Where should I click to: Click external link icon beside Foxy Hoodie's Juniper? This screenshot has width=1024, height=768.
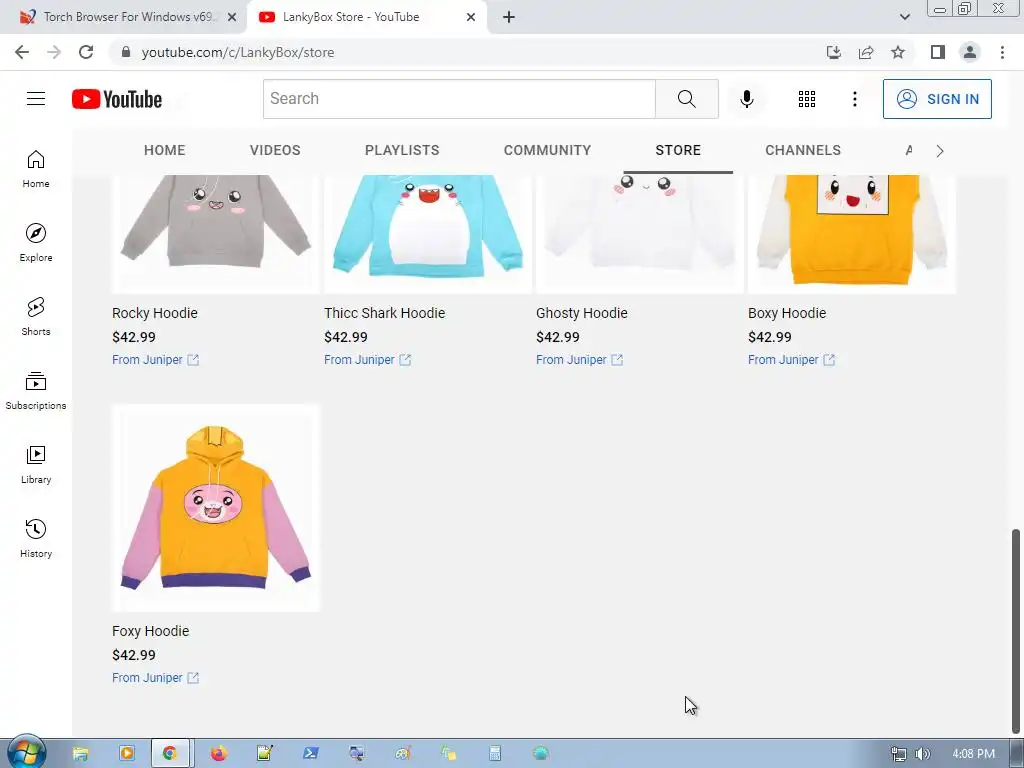[193, 678]
